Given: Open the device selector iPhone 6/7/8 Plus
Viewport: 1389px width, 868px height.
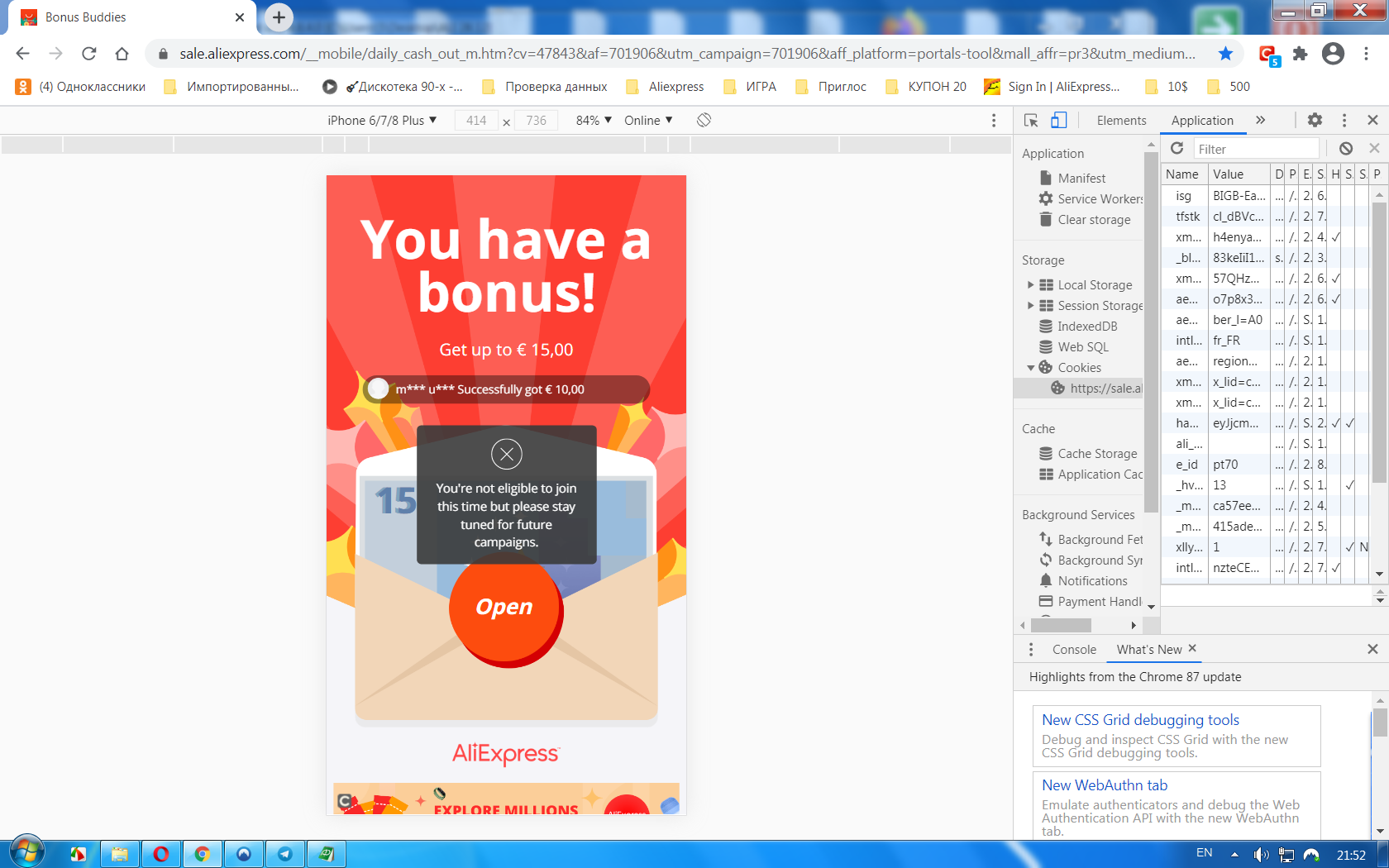Looking at the screenshot, I should 382,121.
